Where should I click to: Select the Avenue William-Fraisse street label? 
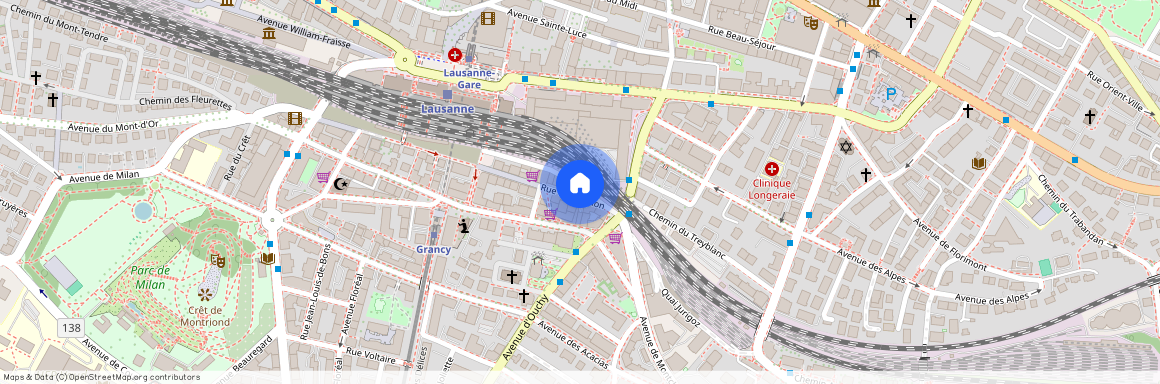304,32
